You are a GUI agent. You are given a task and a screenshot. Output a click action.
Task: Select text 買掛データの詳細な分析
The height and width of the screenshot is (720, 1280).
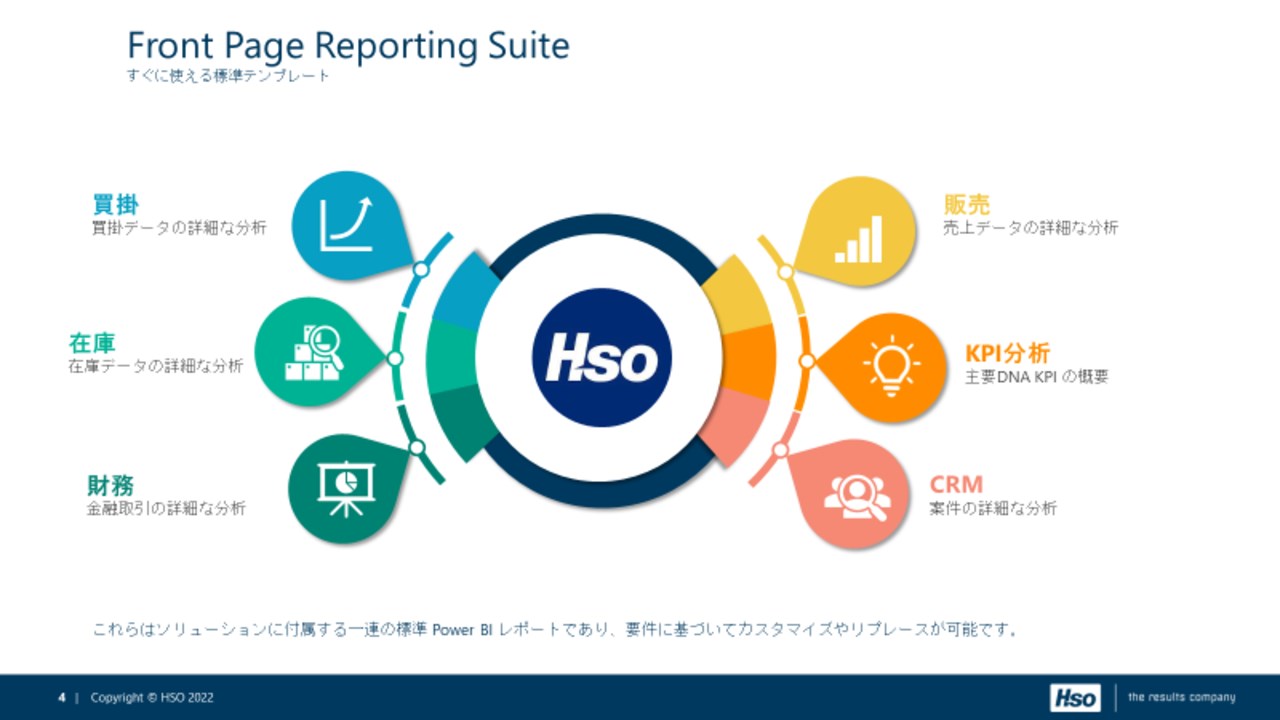pyautogui.click(x=179, y=228)
